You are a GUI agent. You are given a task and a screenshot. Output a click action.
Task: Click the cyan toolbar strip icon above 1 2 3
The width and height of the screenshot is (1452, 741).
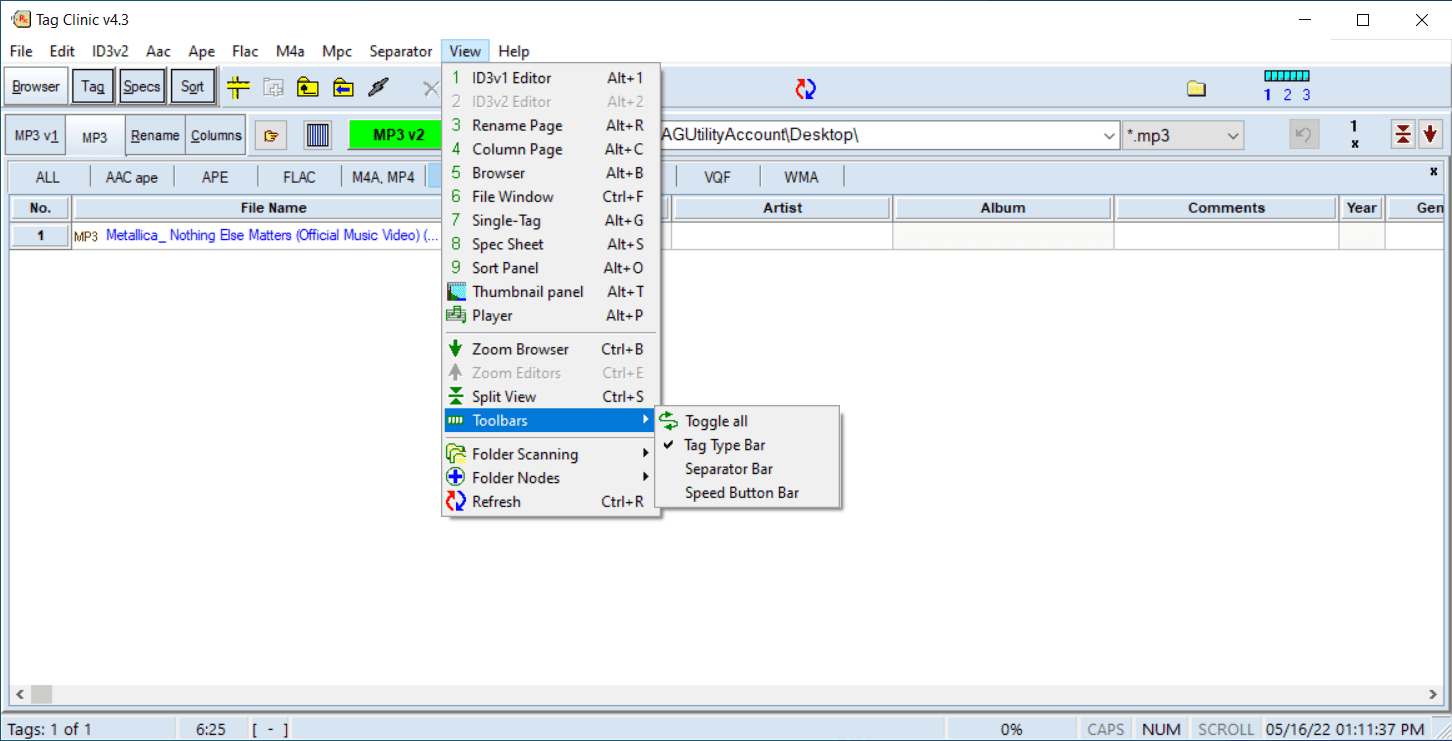(x=1287, y=75)
